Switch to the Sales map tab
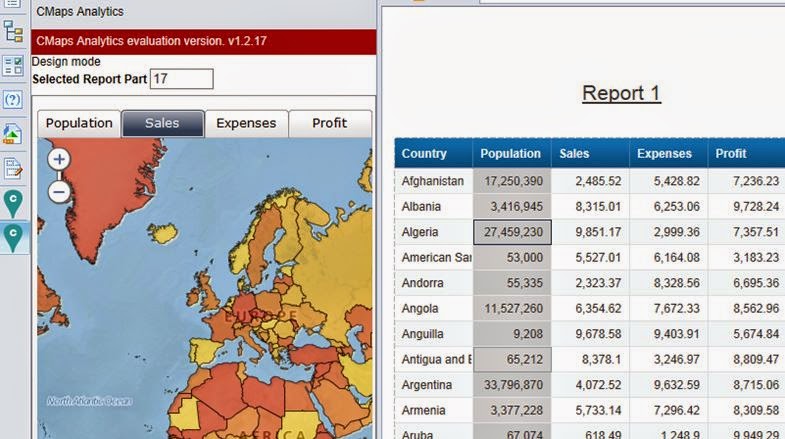 click(163, 123)
